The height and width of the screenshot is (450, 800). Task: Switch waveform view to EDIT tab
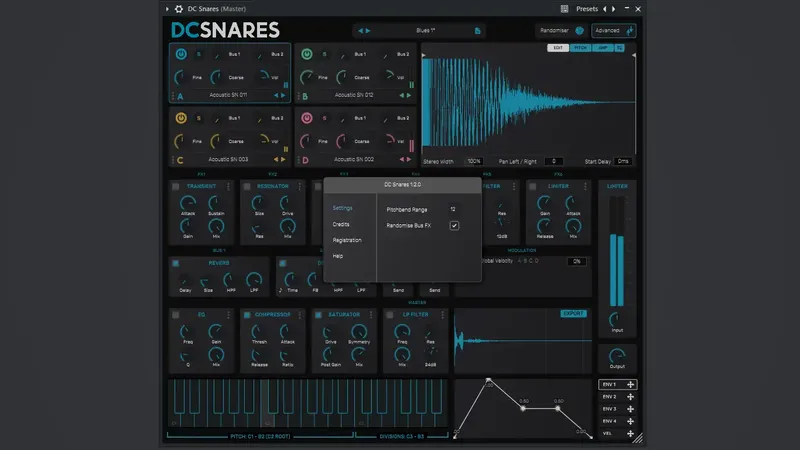click(558, 48)
